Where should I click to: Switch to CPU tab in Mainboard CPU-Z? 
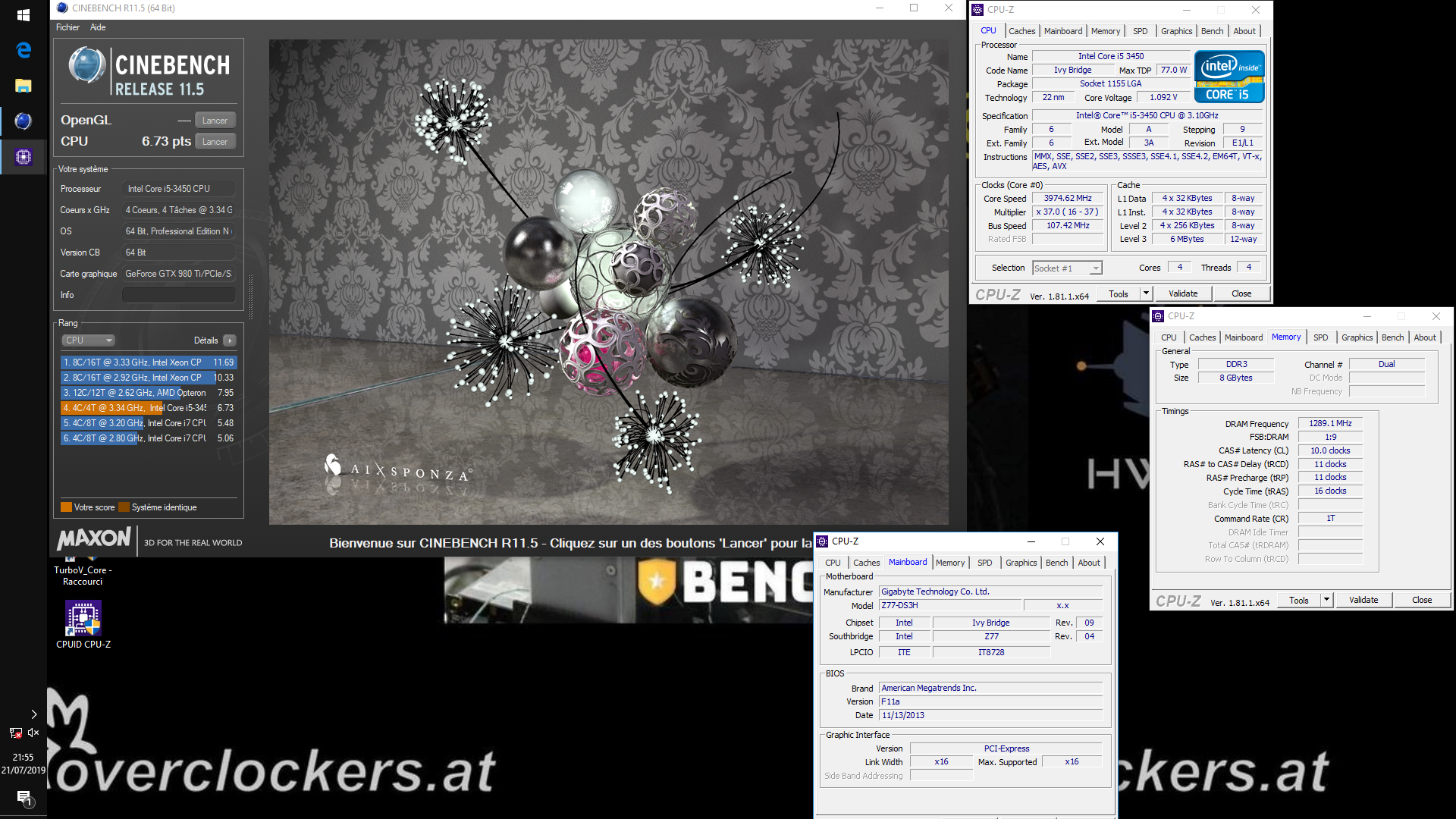833,563
